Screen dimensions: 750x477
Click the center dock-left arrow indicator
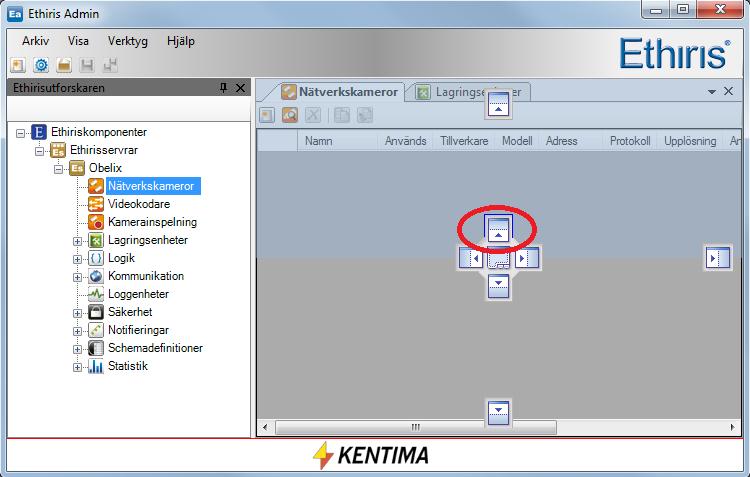tap(471, 258)
